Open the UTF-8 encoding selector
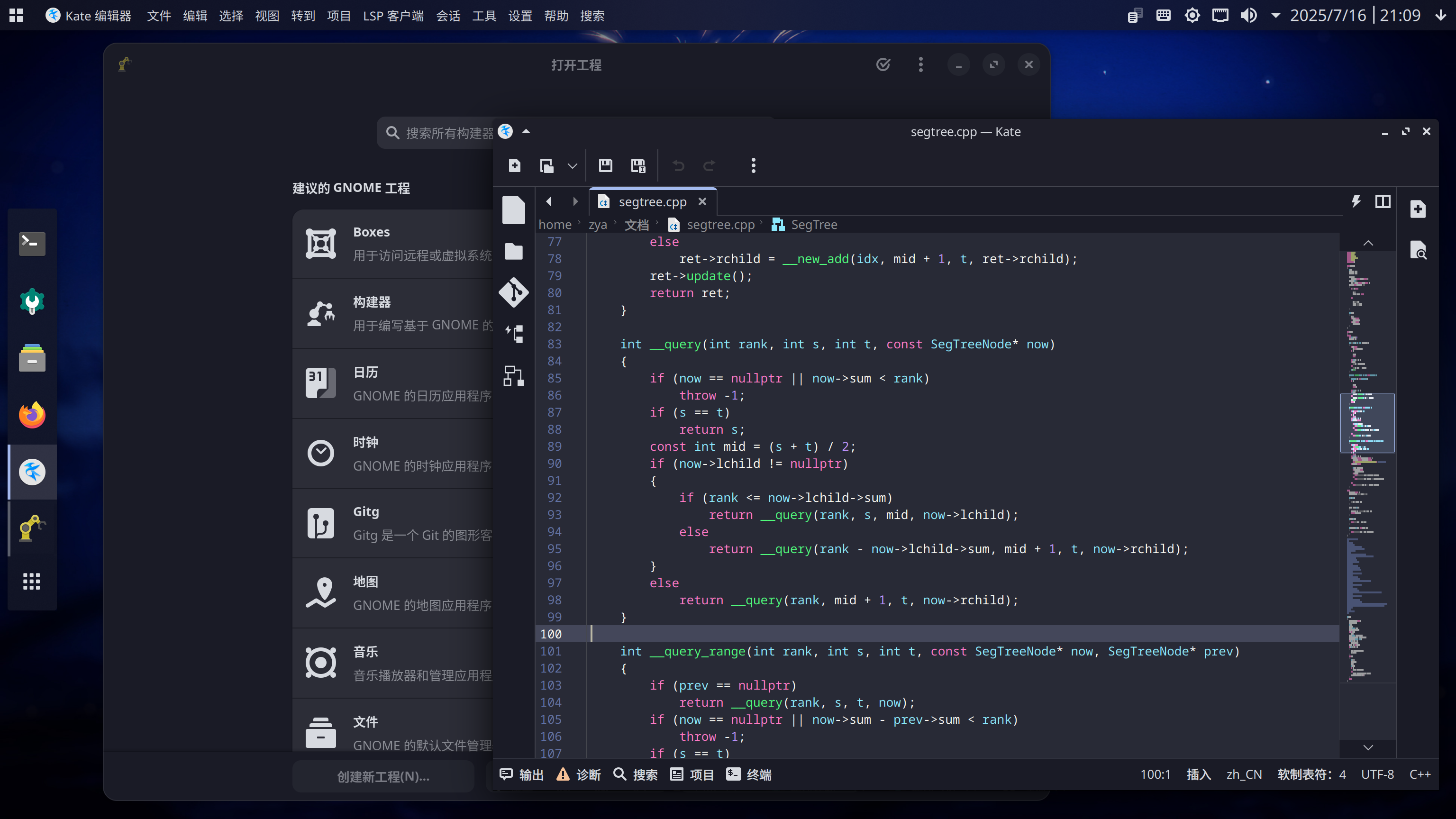 pos(1377,774)
